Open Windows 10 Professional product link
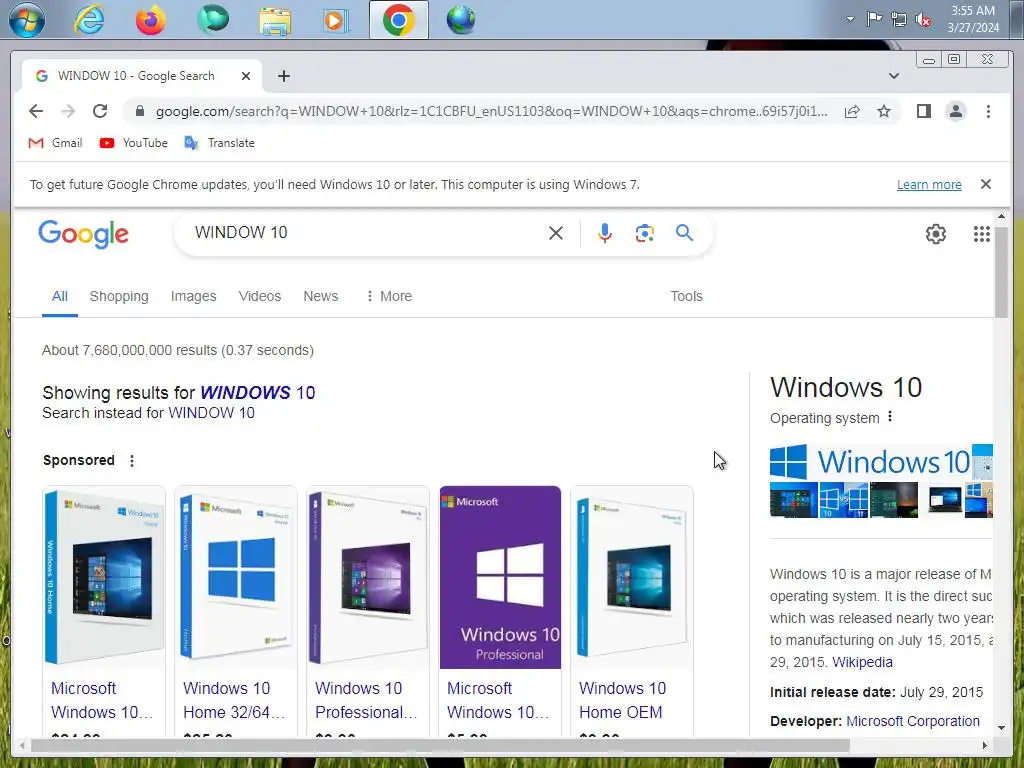The width and height of the screenshot is (1024, 768). click(366, 700)
